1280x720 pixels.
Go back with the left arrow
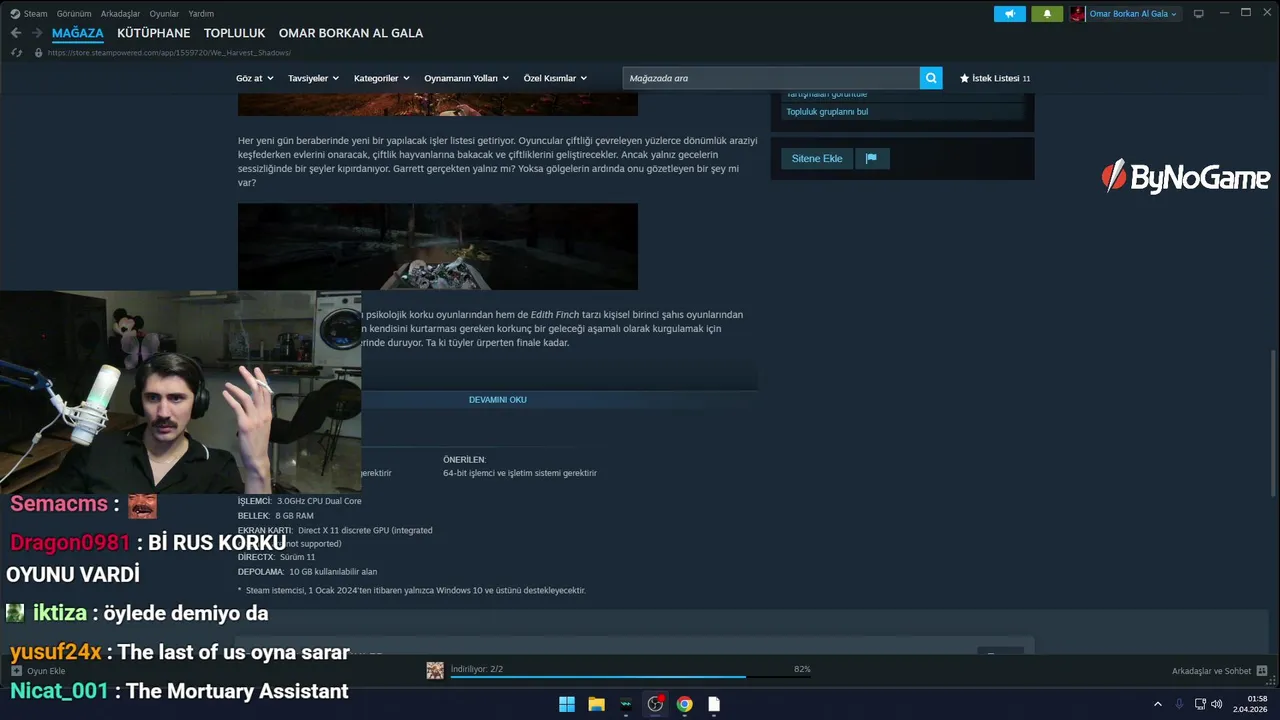16,33
